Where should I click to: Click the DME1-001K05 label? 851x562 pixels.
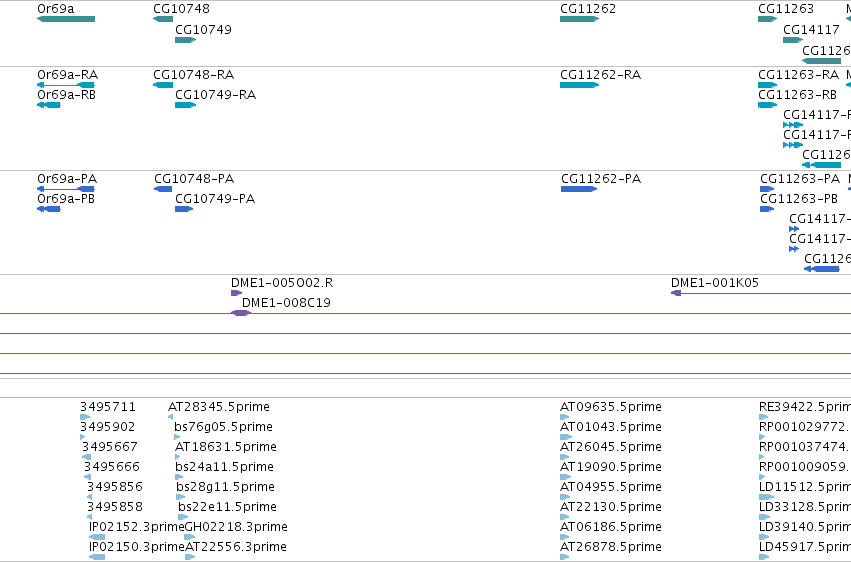[x=715, y=283]
